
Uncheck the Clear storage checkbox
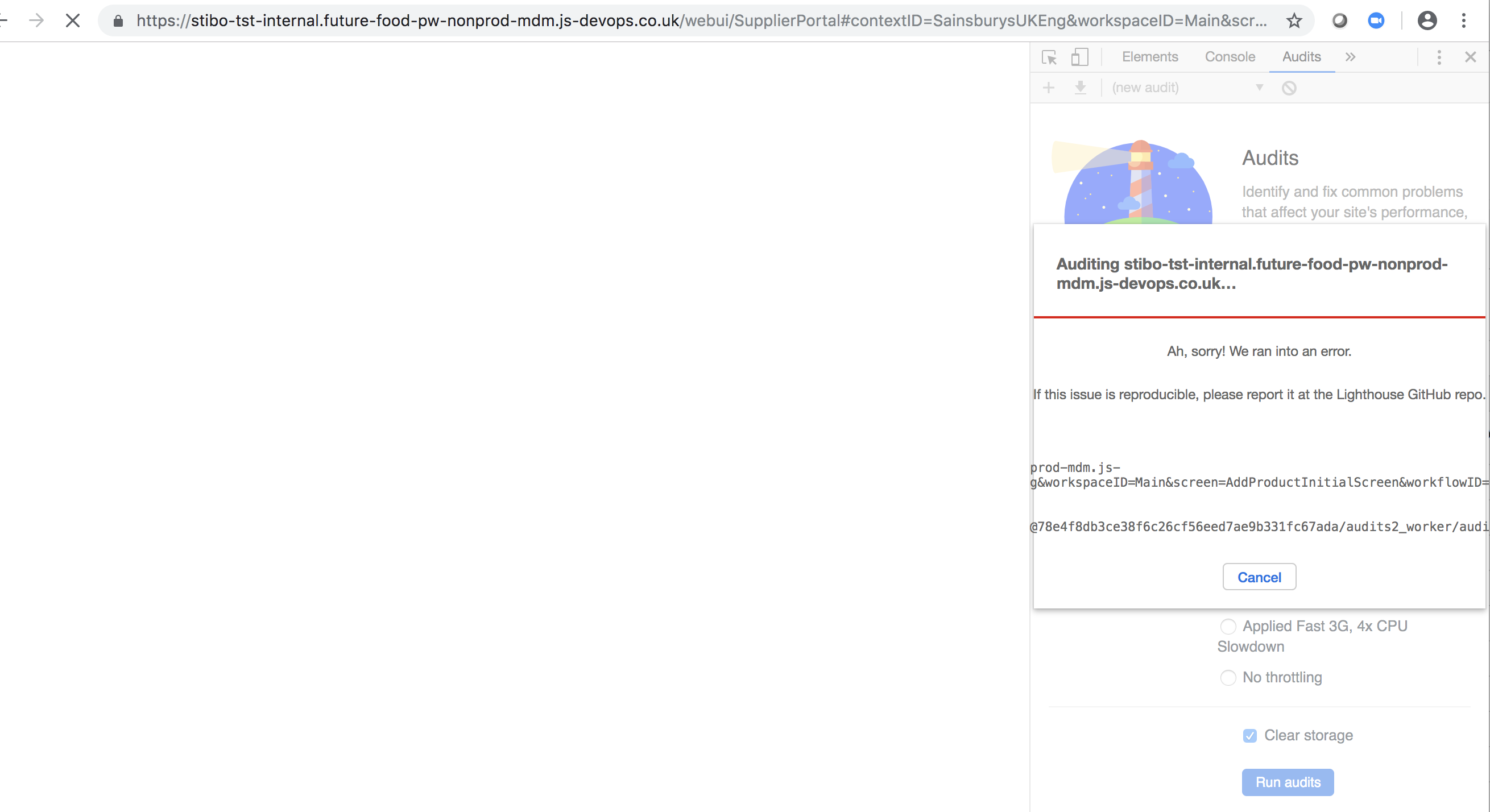(x=1250, y=735)
